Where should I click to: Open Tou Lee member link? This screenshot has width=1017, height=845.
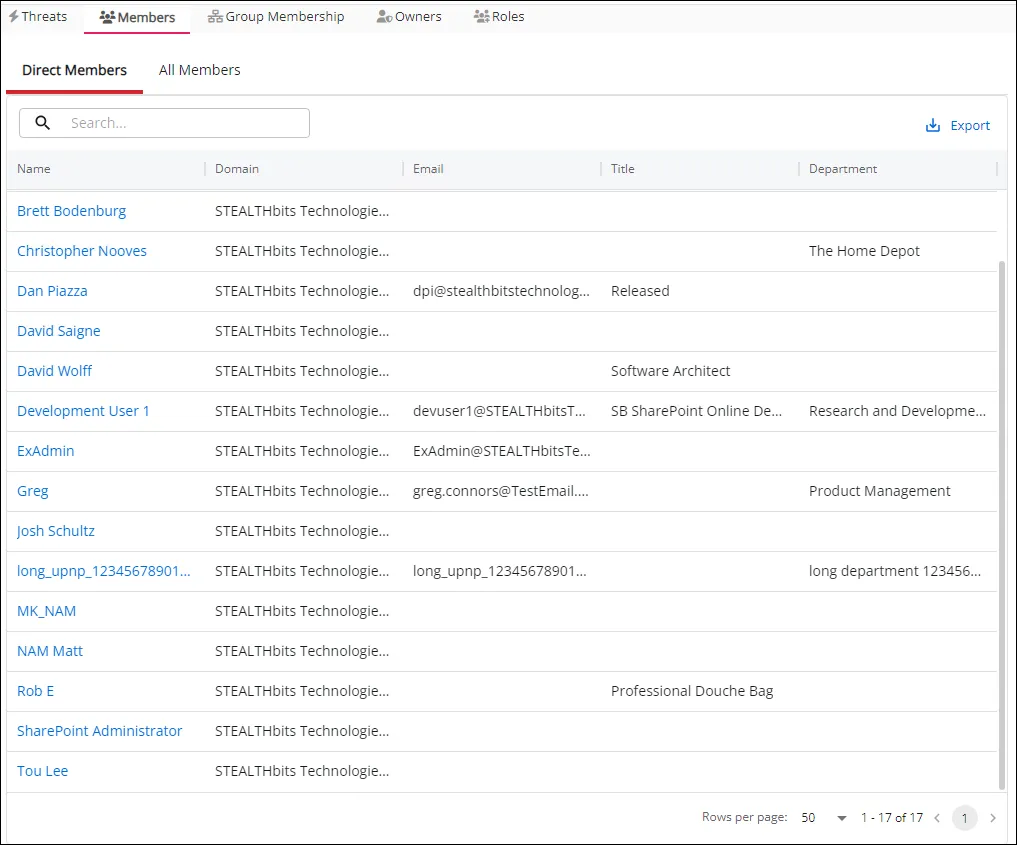pos(42,771)
